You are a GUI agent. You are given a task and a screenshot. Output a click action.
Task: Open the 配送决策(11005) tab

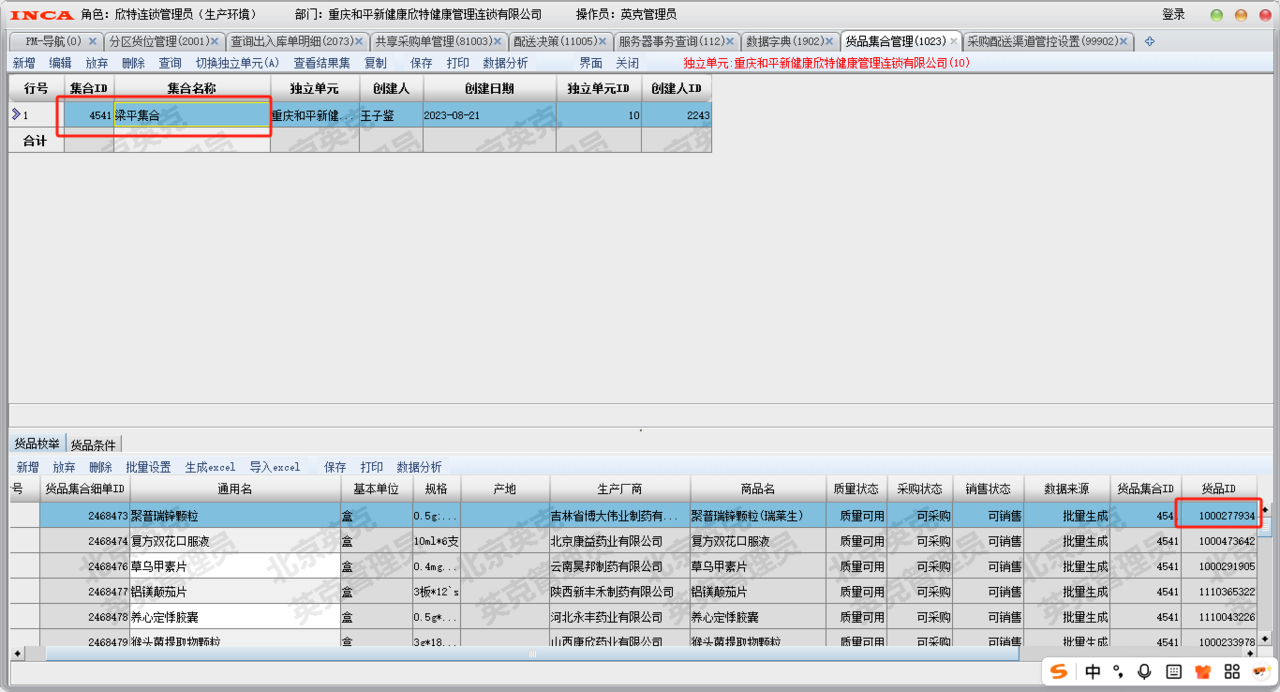pos(554,41)
